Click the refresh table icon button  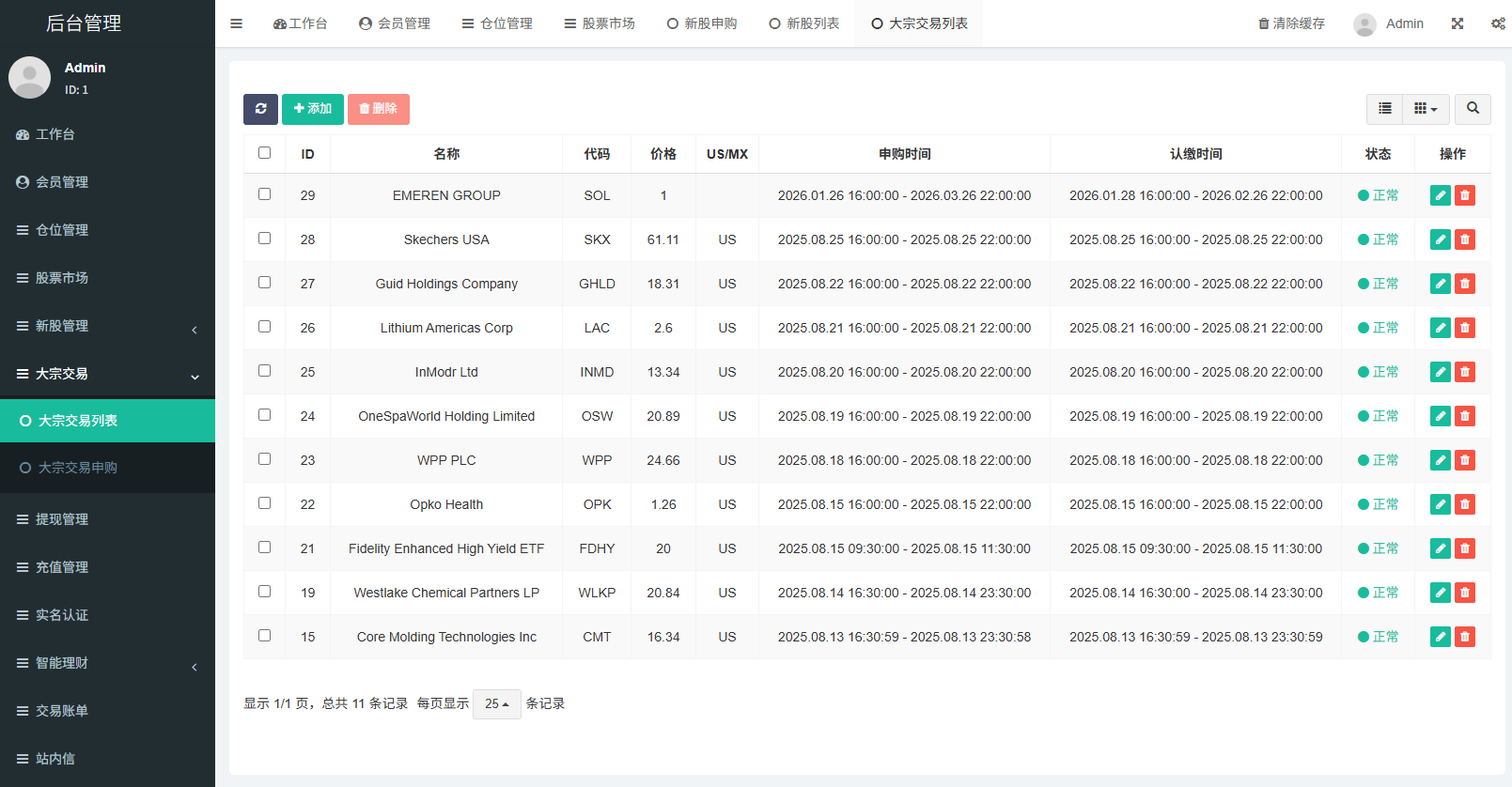click(x=260, y=109)
